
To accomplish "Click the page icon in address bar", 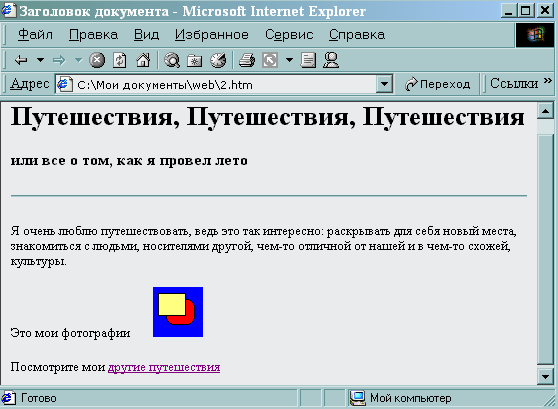I will (65, 84).
